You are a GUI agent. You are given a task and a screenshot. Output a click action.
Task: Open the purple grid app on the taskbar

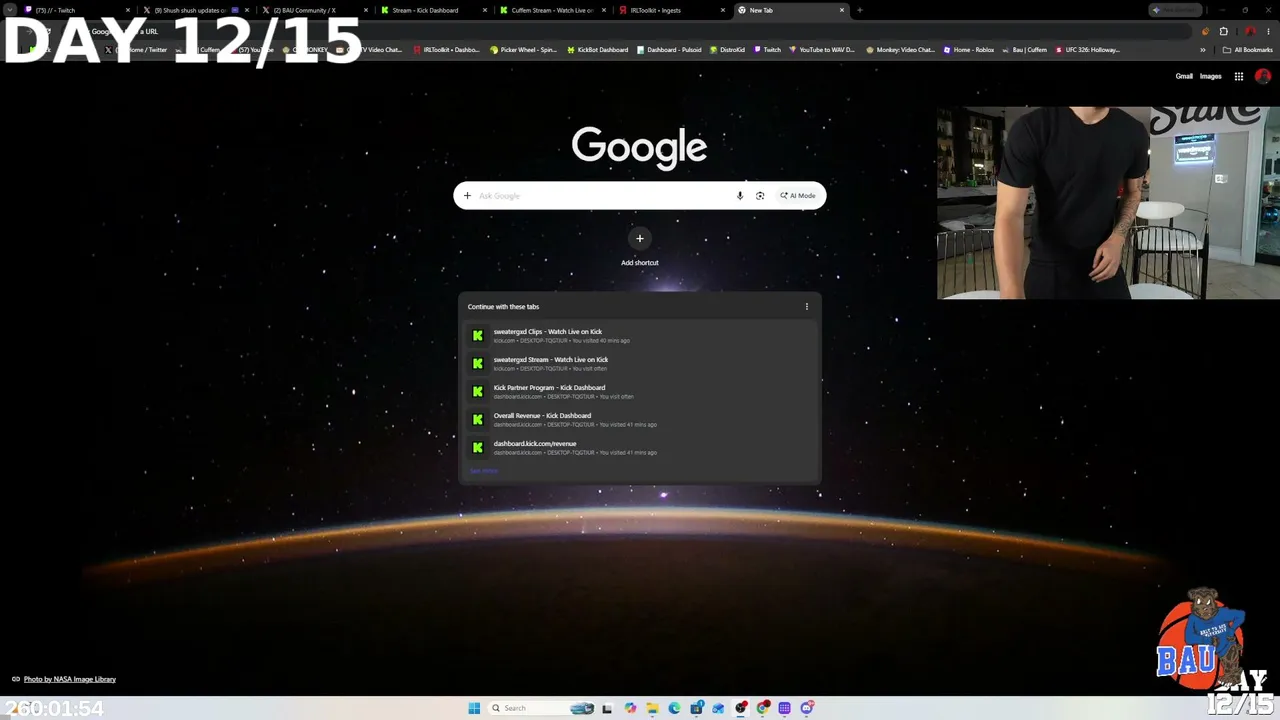pyautogui.click(x=784, y=708)
